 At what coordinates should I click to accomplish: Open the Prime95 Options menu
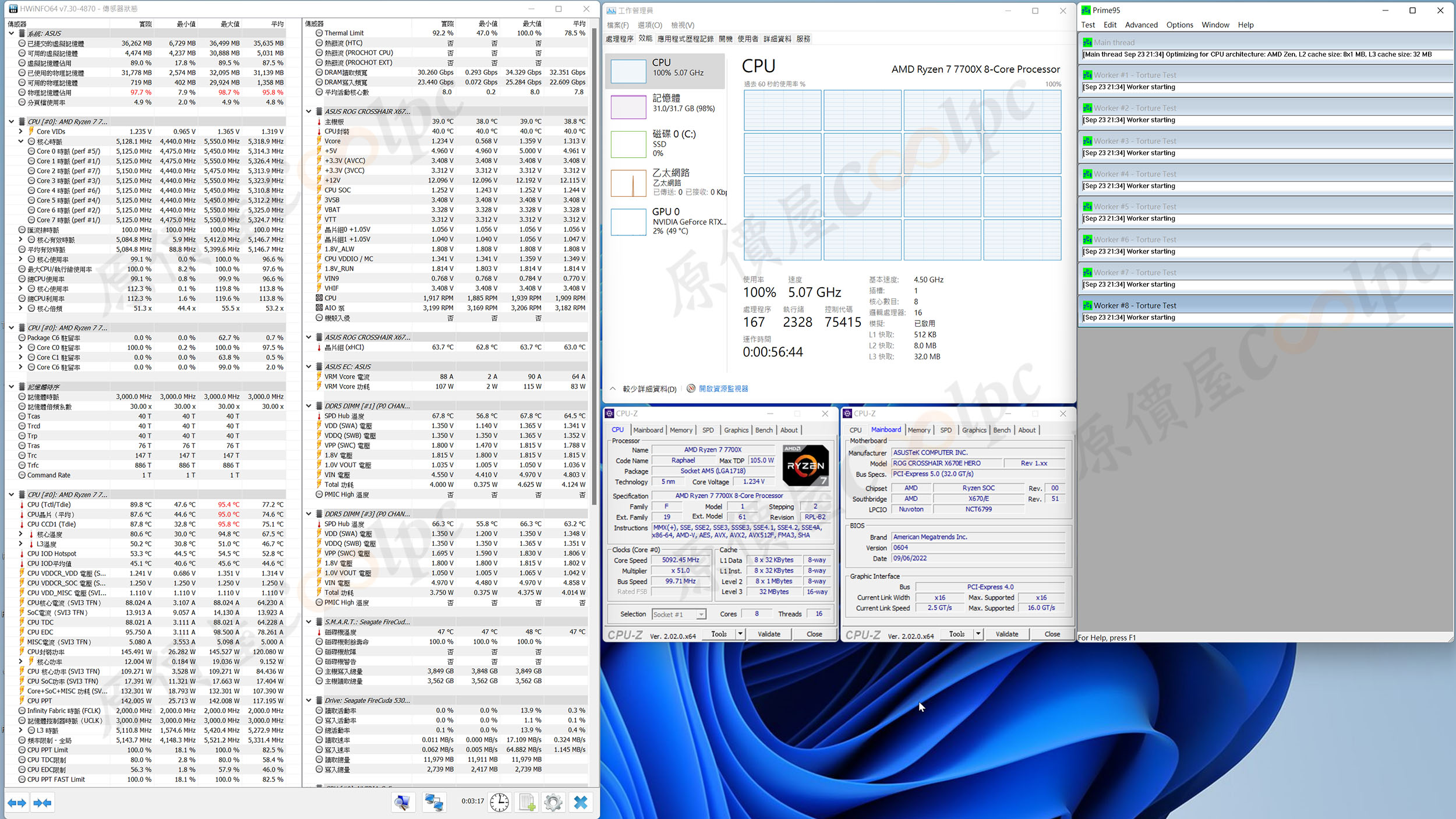coord(1179,25)
